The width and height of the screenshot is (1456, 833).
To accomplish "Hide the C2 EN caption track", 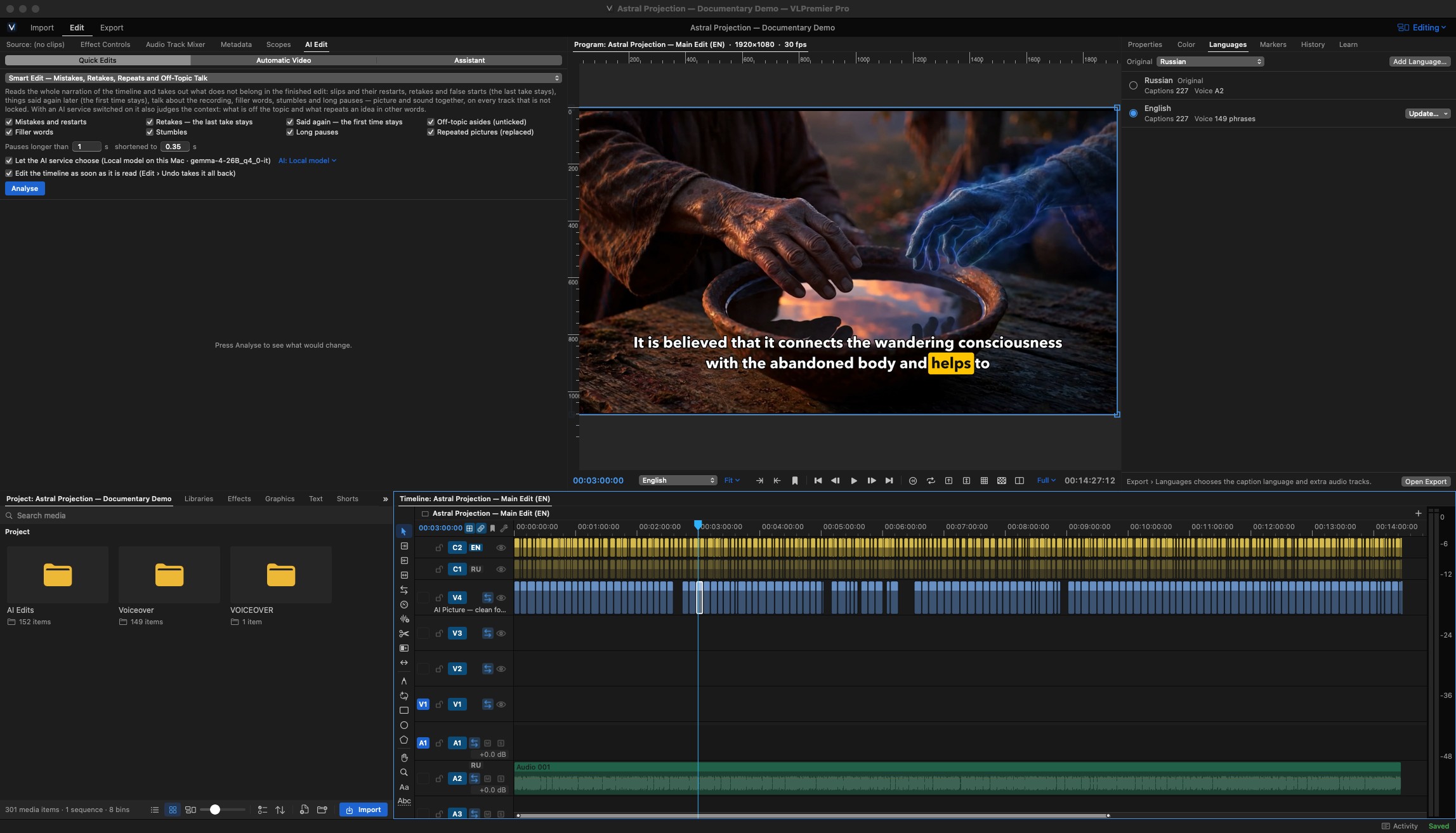I will coord(501,548).
